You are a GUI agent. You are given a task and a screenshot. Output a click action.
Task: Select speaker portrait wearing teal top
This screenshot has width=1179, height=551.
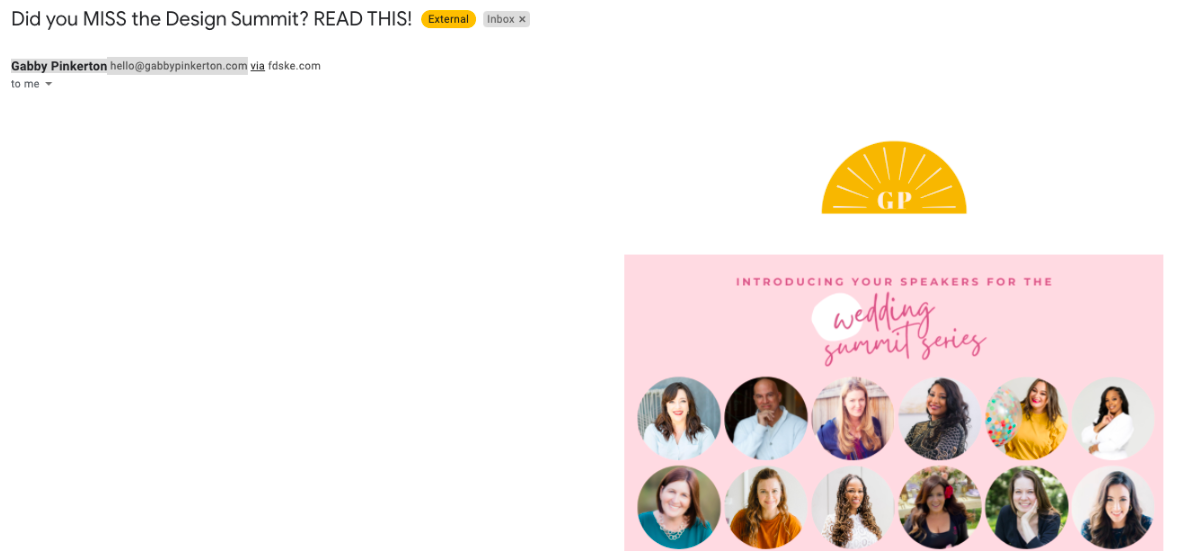click(x=679, y=507)
